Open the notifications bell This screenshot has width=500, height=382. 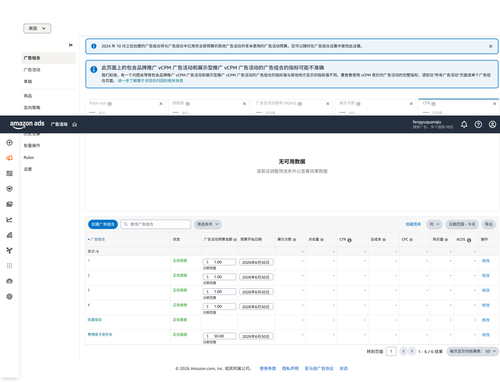point(464,124)
